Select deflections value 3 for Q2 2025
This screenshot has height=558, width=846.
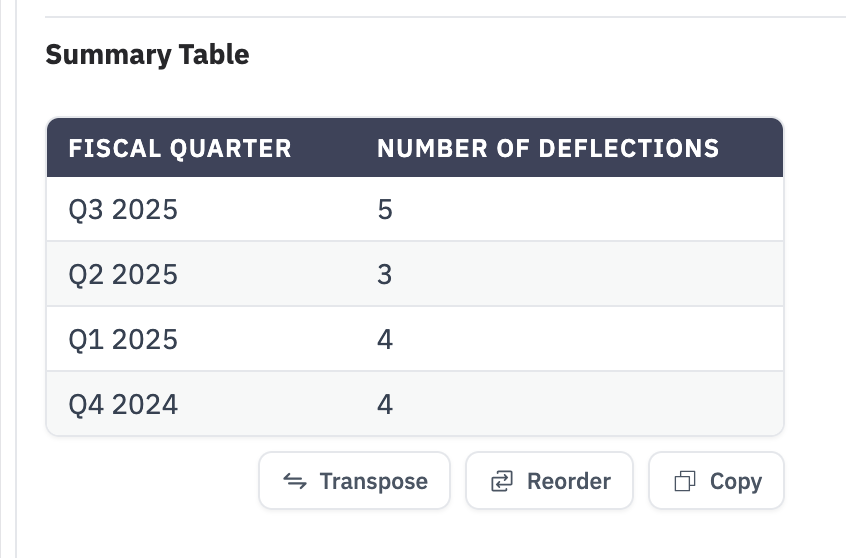point(385,274)
